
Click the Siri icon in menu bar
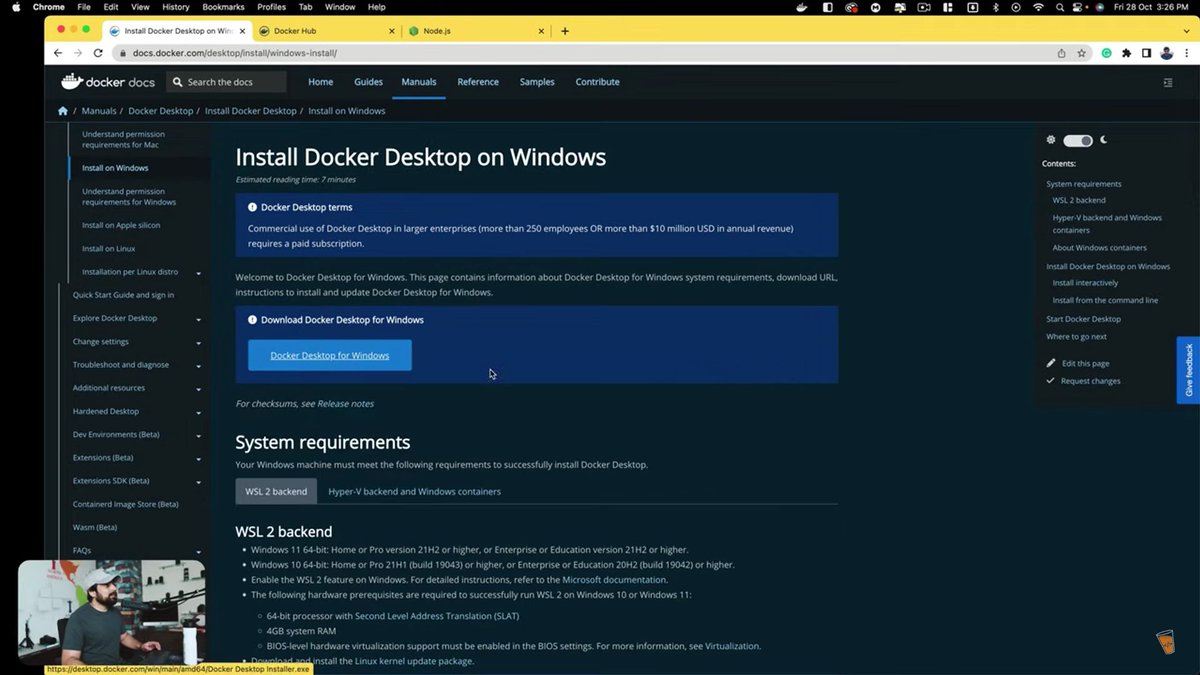click(x=1100, y=7)
